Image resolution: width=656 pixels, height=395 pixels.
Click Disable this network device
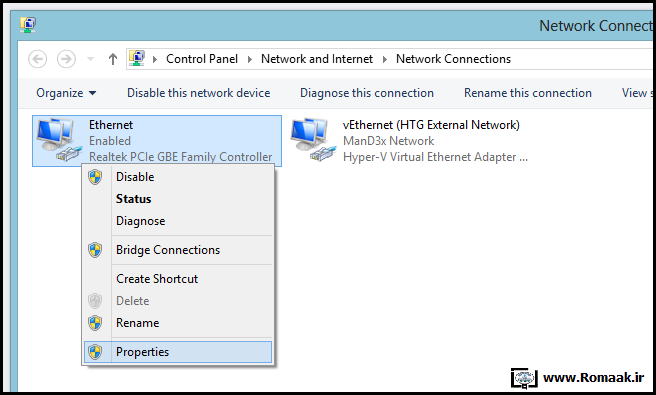coord(199,93)
